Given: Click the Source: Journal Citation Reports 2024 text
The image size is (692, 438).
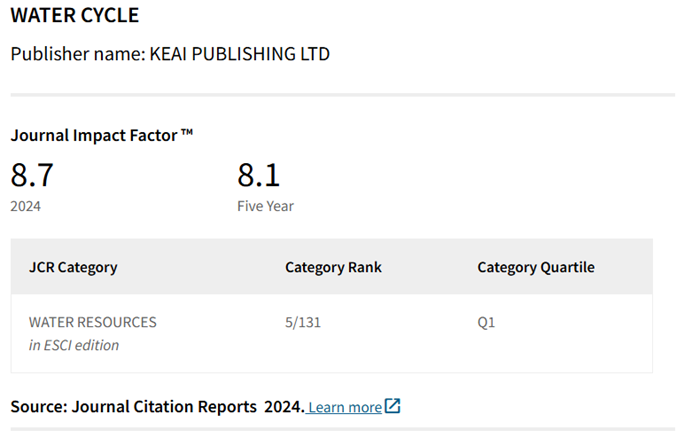Looking at the screenshot, I should (x=157, y=407).
